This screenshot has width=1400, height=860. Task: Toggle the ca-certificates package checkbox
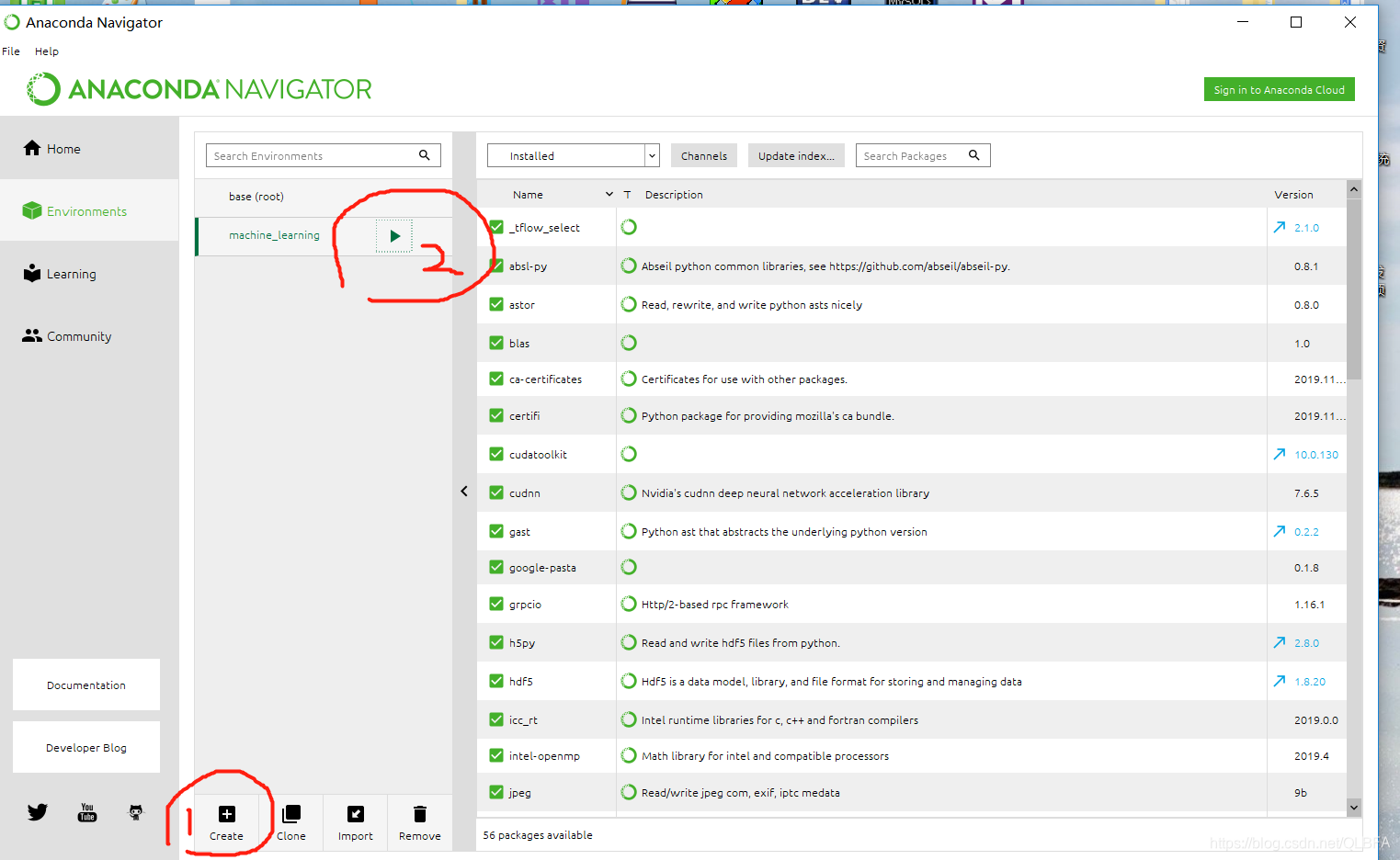point(496,379)
